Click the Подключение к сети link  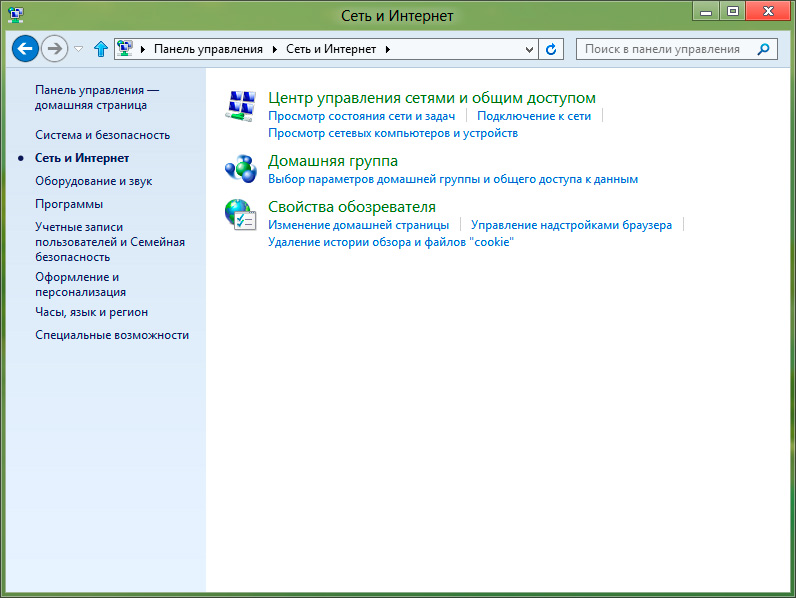(533, 116)
